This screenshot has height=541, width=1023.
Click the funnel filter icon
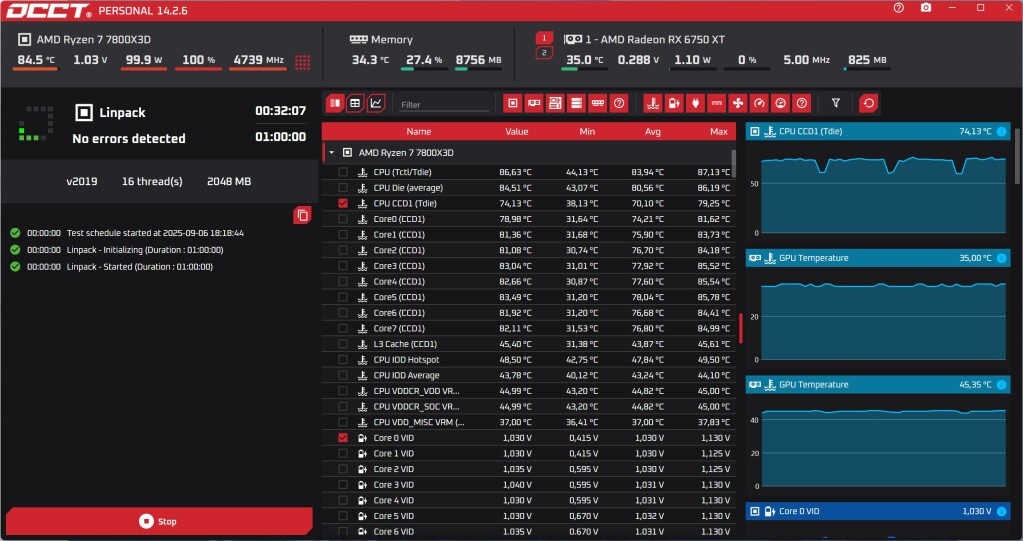coord(836,103)
